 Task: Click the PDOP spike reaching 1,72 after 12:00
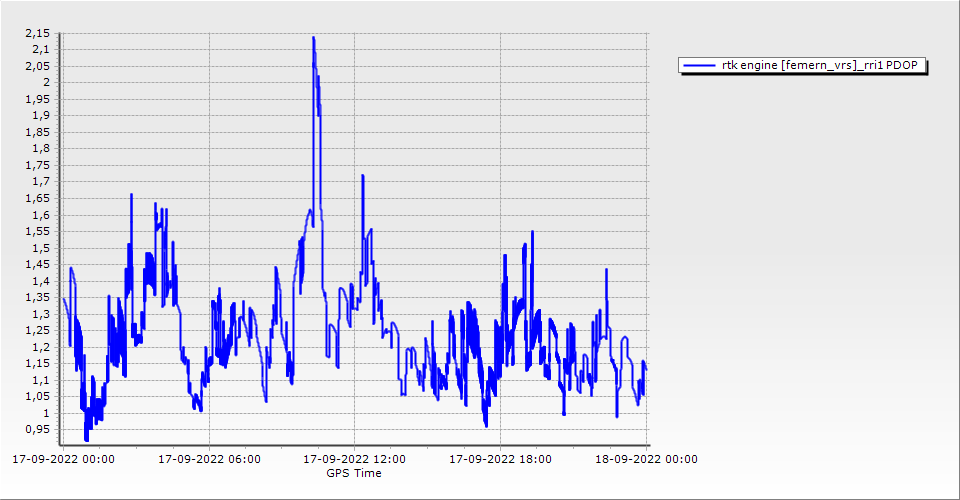(x=362, y=176)
